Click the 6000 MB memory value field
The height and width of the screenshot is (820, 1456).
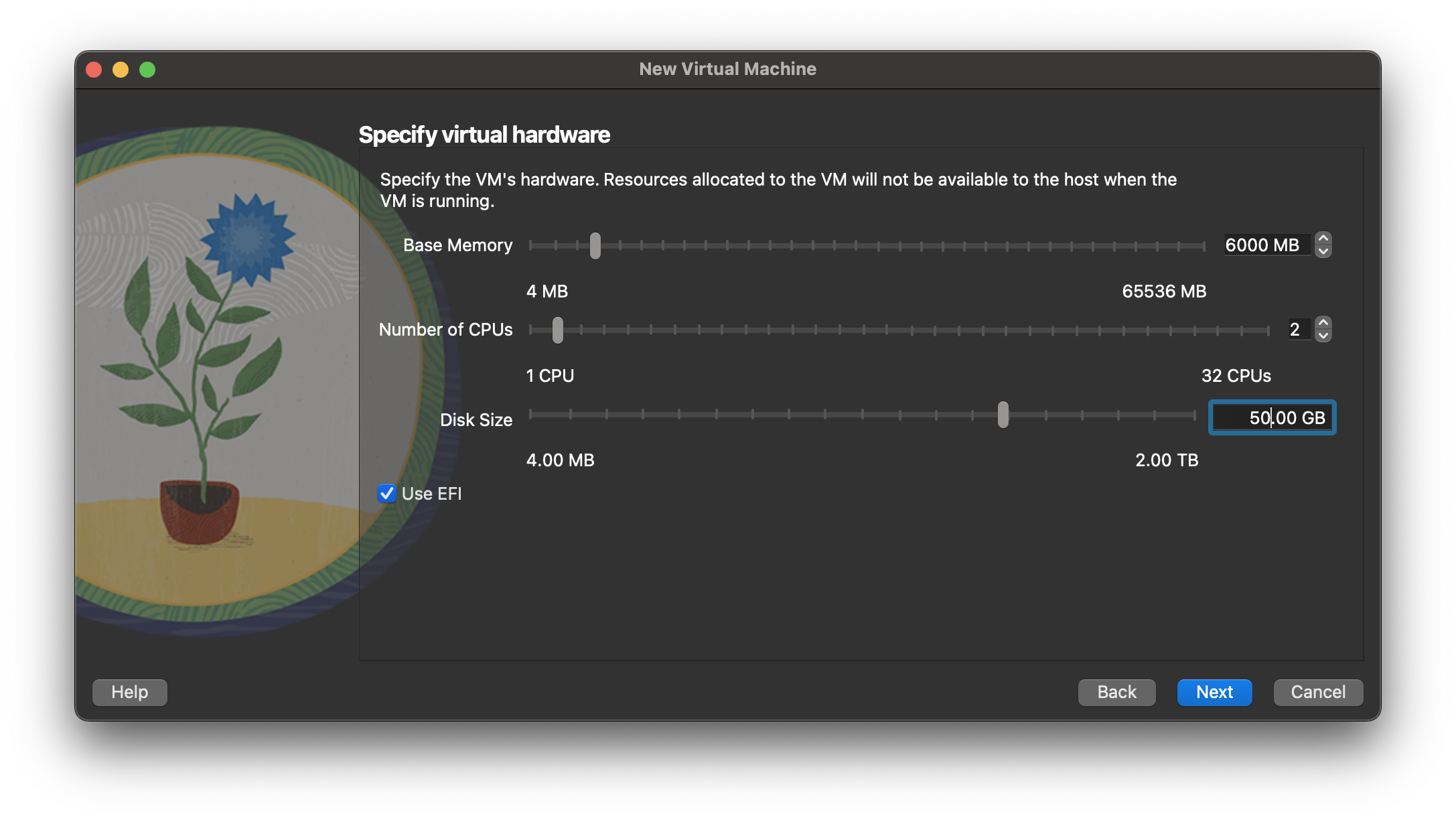[x=1267, y=245]
